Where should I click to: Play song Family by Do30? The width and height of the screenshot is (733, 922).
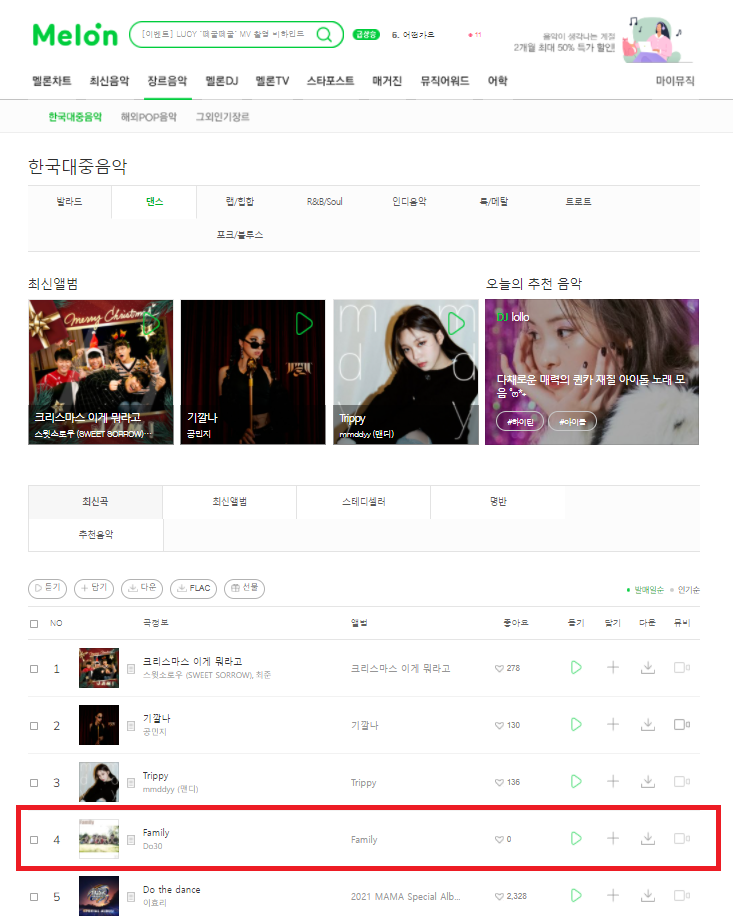(576, 839)
